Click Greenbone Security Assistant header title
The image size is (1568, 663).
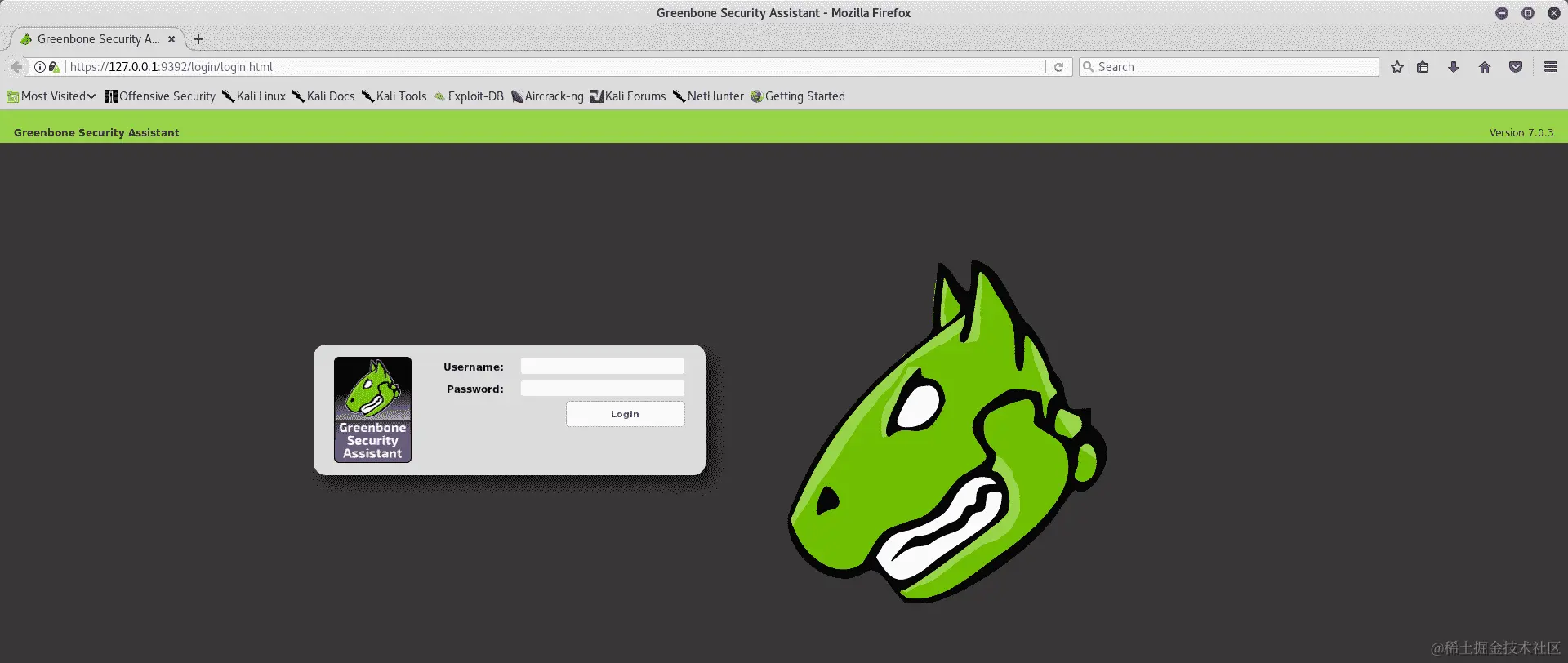coord(96,132)
